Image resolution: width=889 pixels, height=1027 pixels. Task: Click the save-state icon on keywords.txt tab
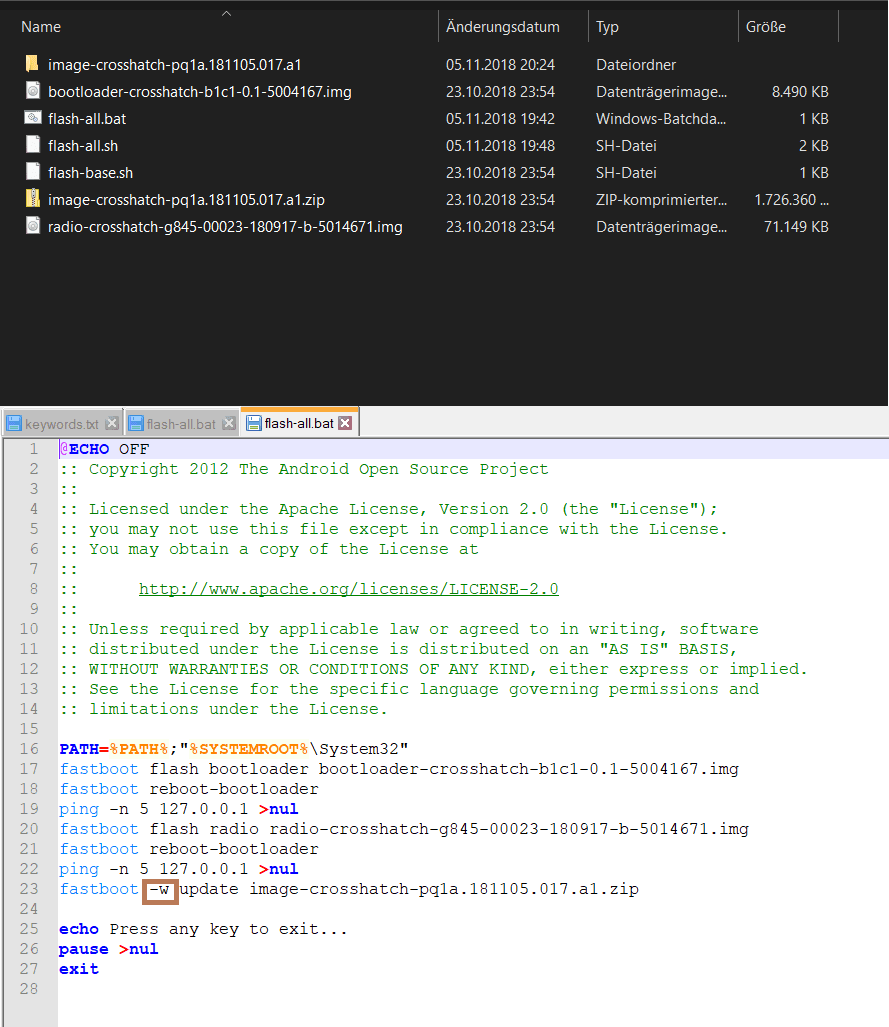pyautogui.click(x=14, y=424)
